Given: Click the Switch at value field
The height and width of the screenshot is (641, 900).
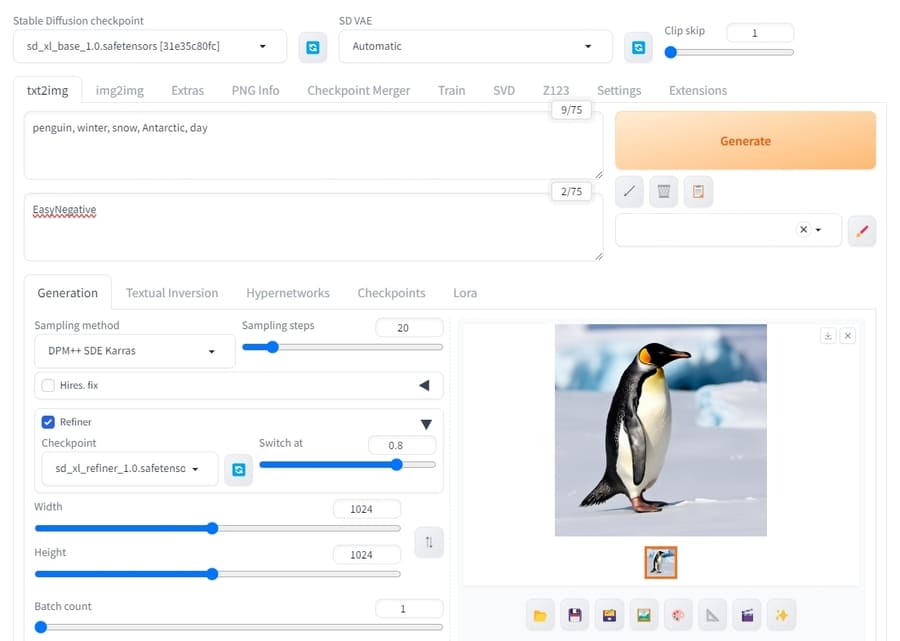Looking at the screenshot, I should [x=402, y=445].
